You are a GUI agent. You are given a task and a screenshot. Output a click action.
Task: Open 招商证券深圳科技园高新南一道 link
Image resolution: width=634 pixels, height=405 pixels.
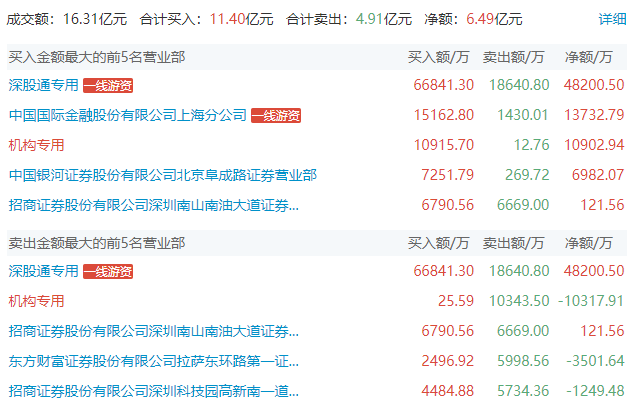(154, 391)
